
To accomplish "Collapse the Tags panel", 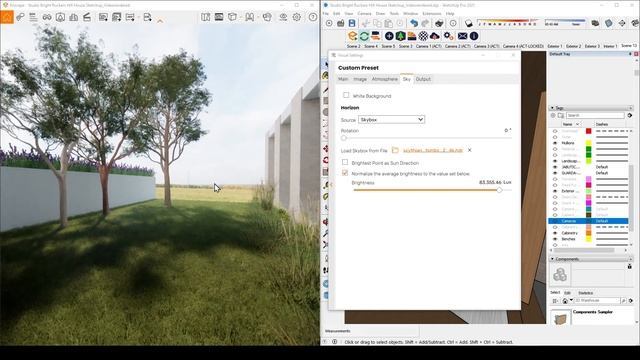I will pyautogui.click(x=552, y=108).
